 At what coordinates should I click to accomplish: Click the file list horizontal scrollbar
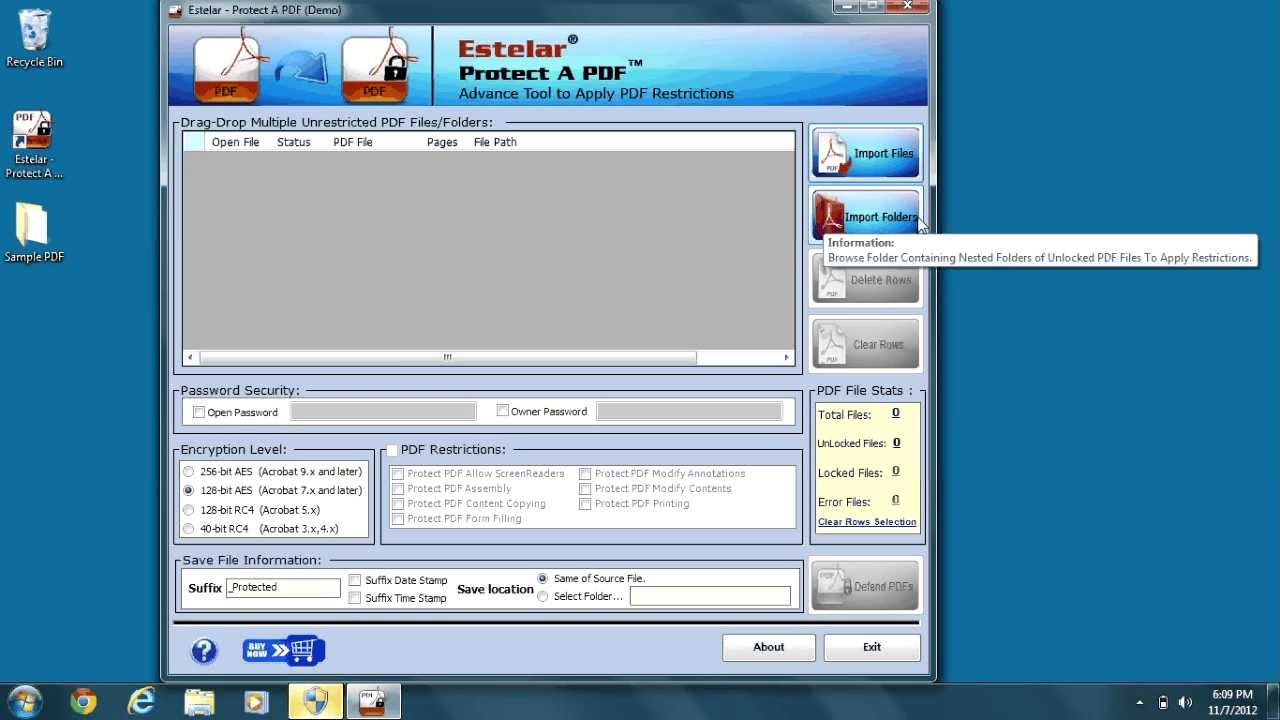click(x=448, y=357)
